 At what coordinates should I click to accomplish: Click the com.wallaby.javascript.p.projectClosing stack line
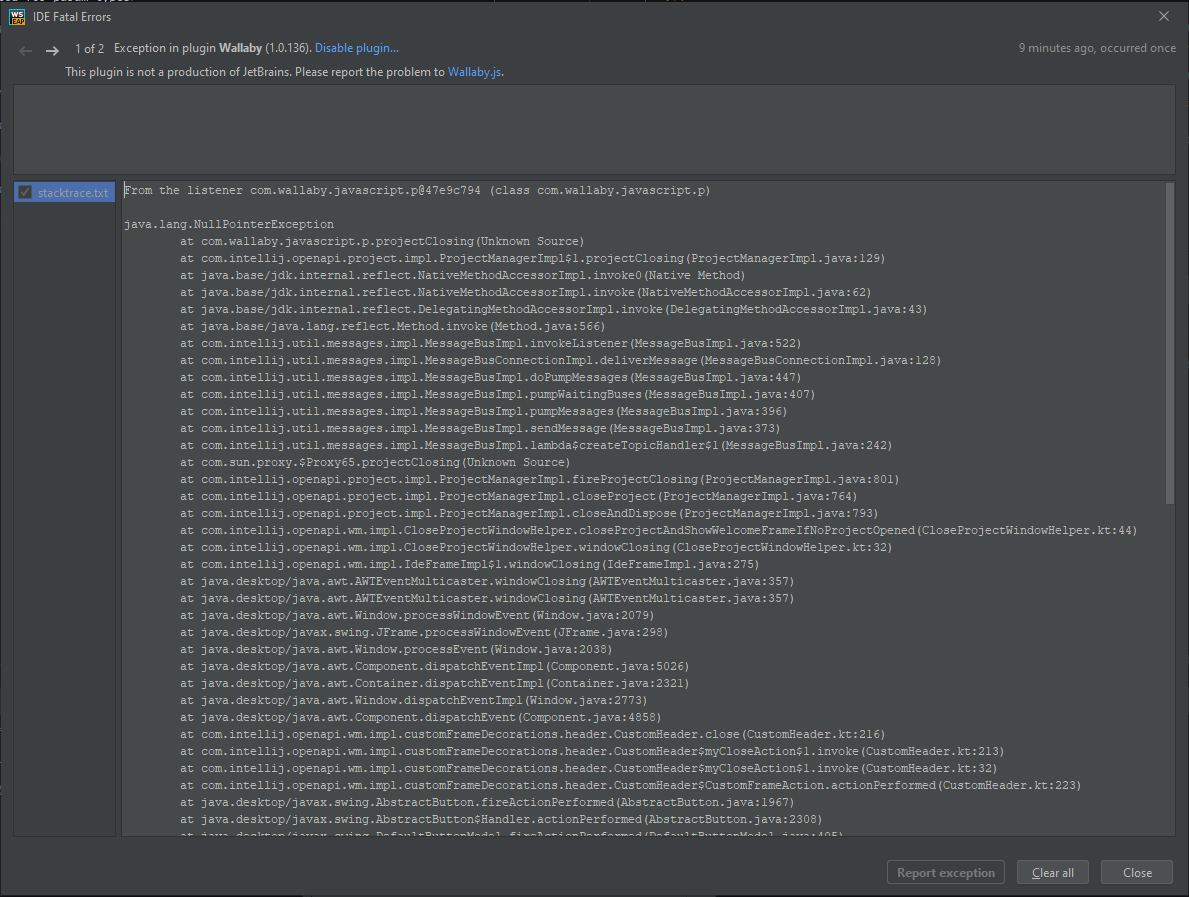coord(382,241)
